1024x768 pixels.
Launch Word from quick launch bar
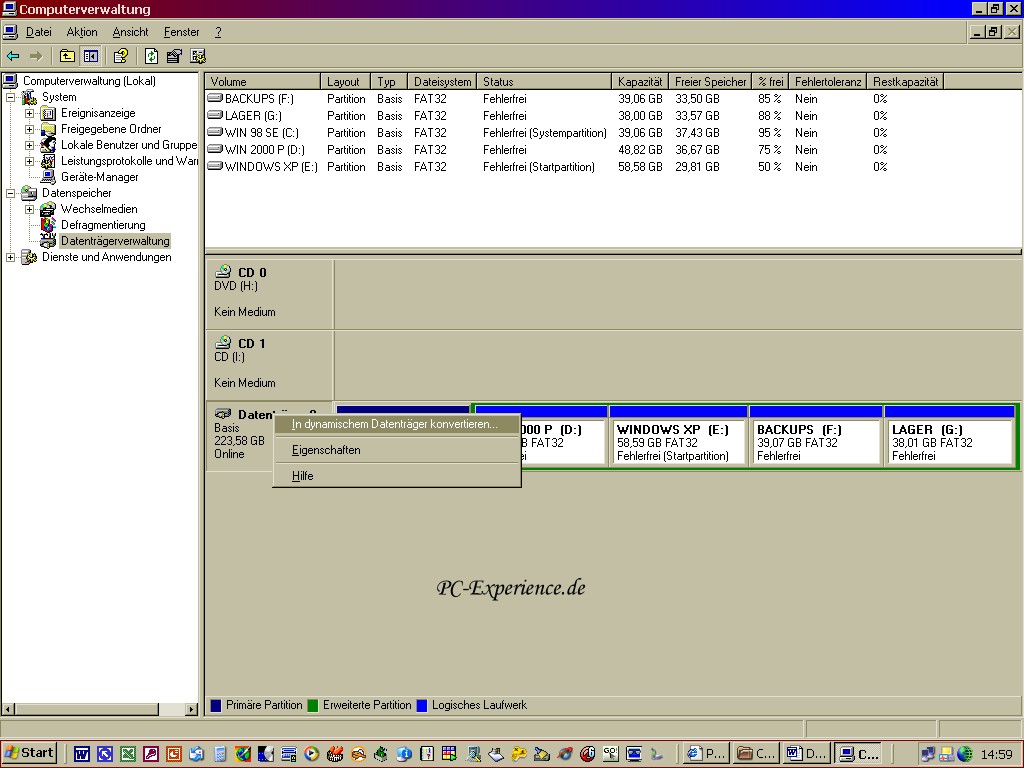pyautogui.click(x=82, y=754)
